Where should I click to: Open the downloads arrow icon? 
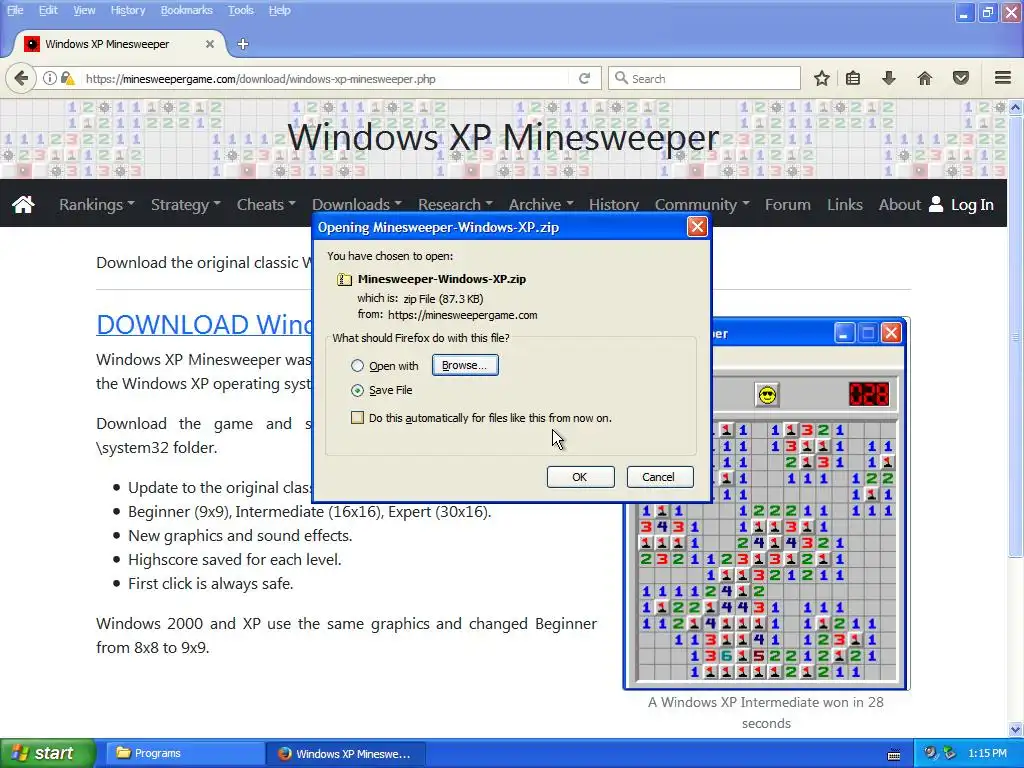(x=888, y=78)
